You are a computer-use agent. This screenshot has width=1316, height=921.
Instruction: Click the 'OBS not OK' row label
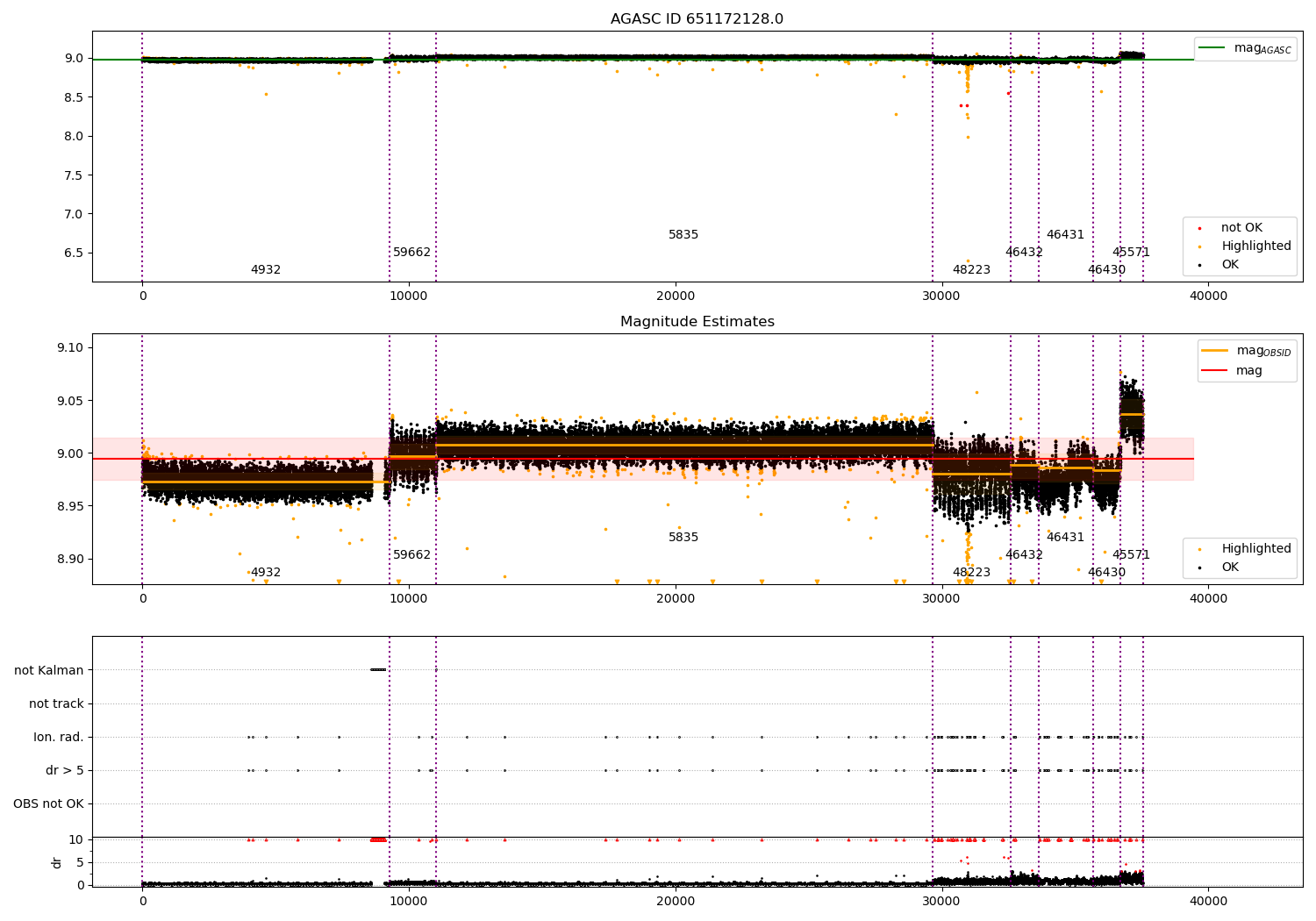pos(48,804)
